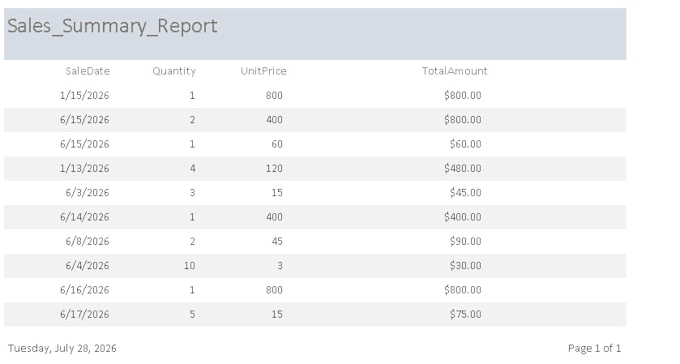Click the 6/3/2026 sale date cell

point(87,193)
